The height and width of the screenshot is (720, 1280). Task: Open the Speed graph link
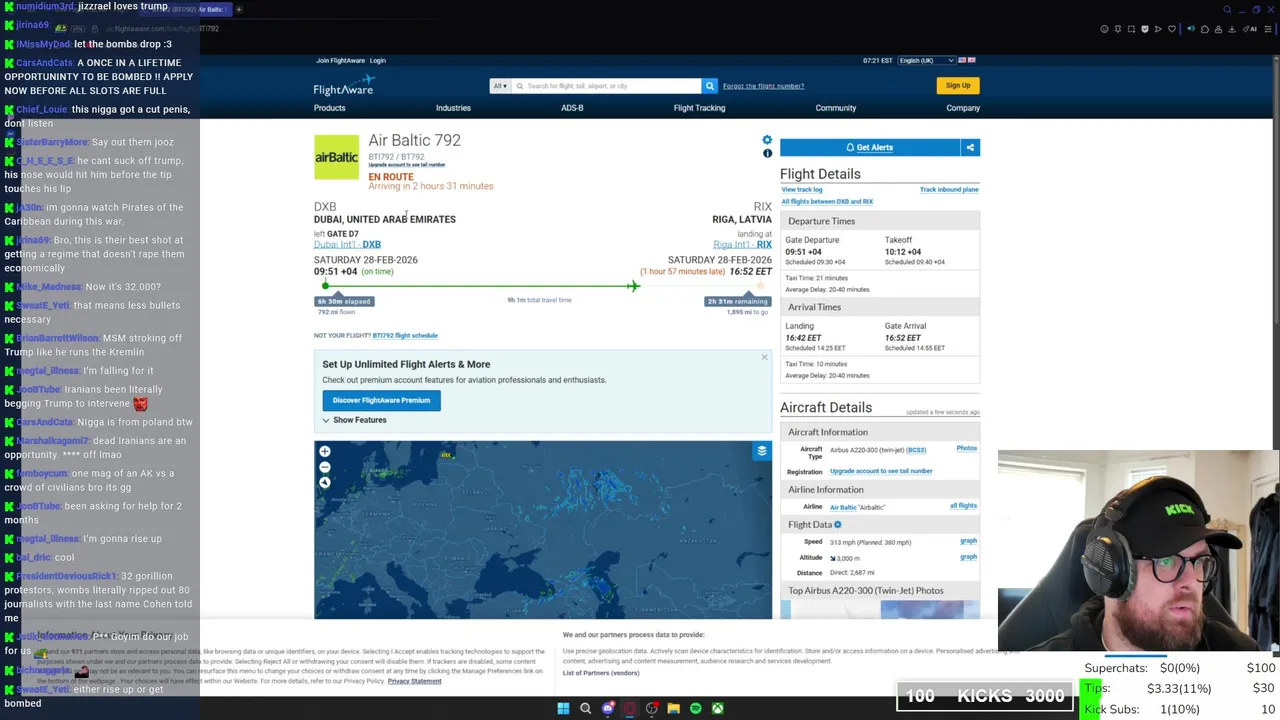pyautogui.click(x=968, y=541)
